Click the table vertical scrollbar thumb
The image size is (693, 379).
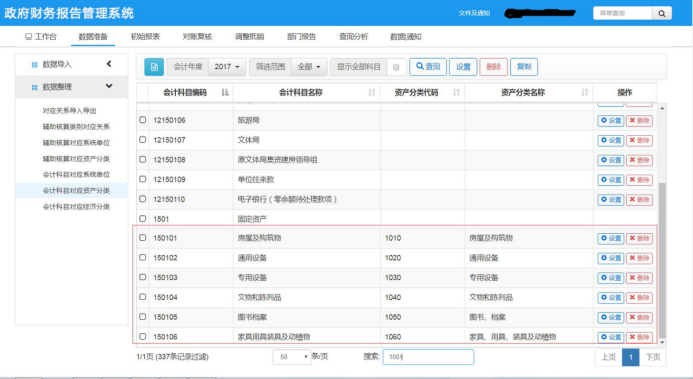tap(662, 261)
